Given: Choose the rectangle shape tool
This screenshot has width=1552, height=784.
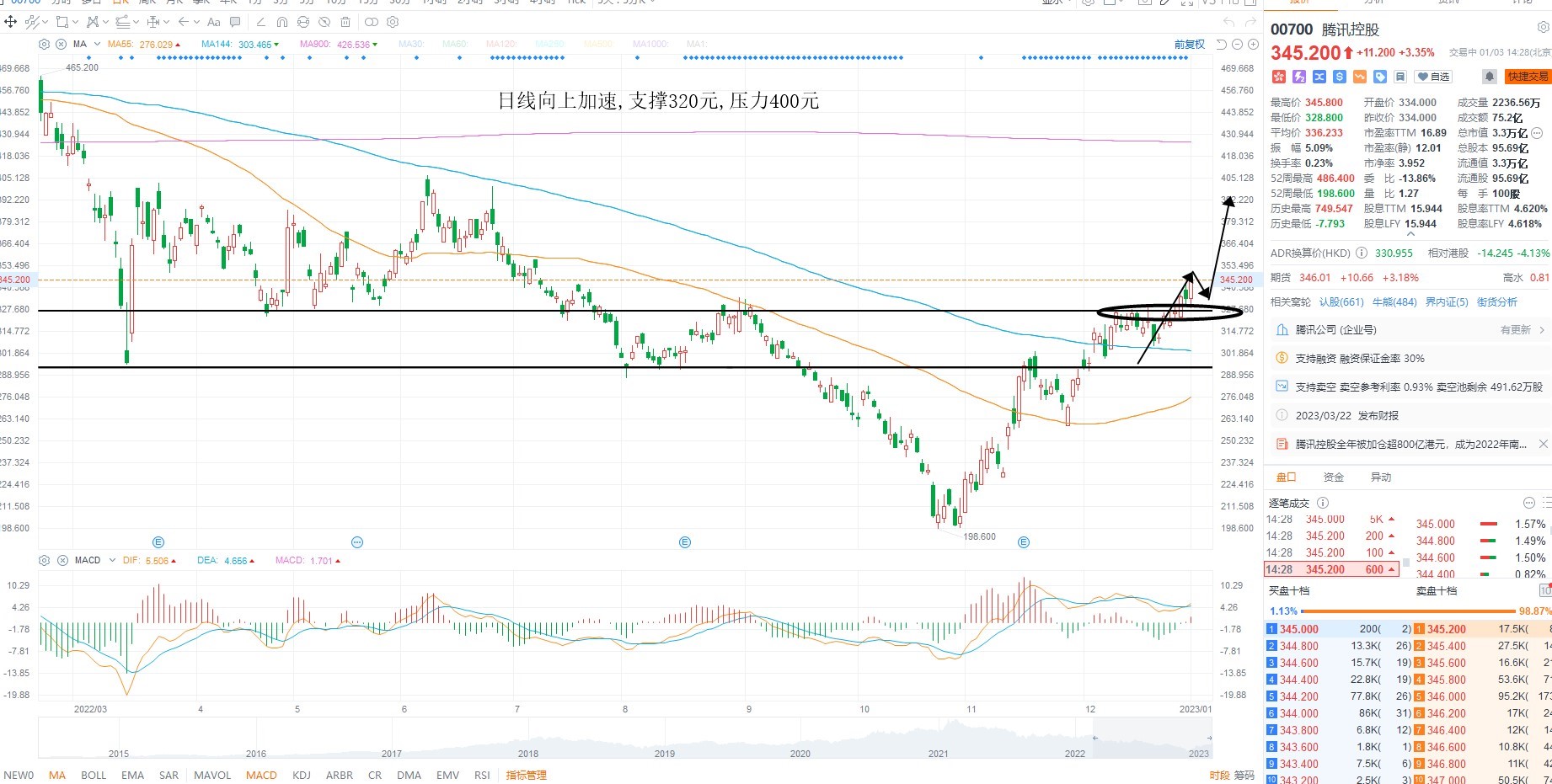Looking at the screenshot, I should pyautogui.click(x=62, y=22).
